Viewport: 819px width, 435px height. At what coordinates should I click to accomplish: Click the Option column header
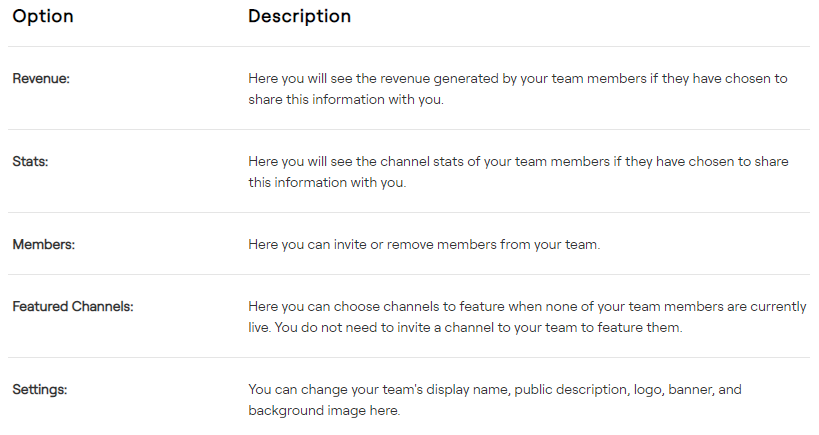pyautogui.click(x=43, y=17)
